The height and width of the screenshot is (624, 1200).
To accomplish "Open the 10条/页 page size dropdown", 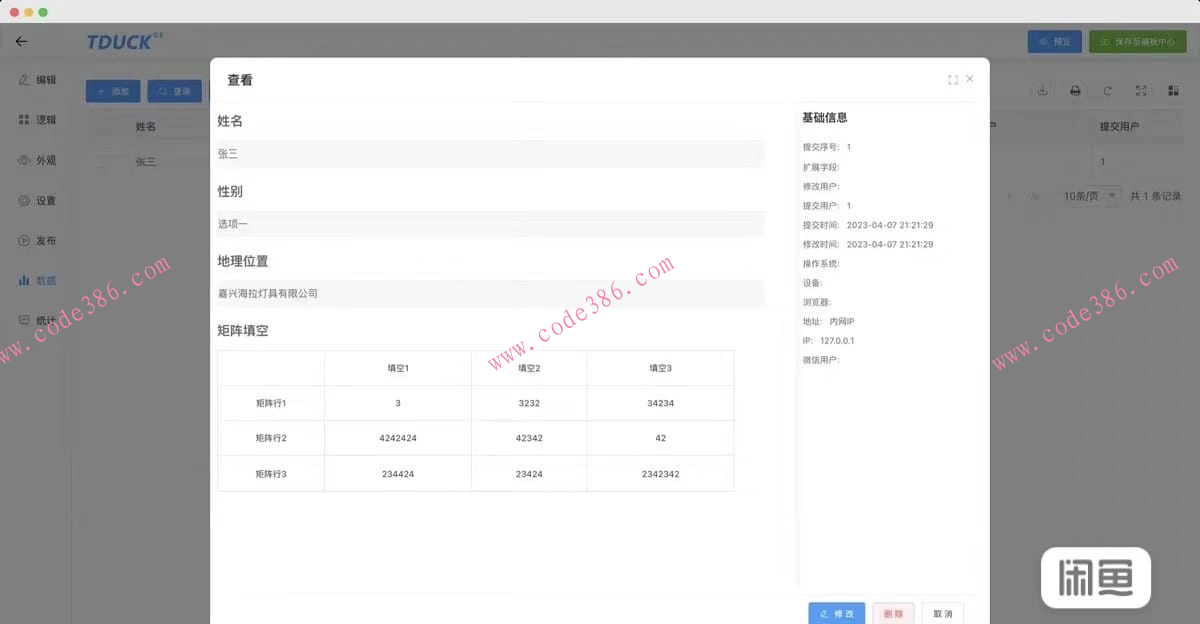I will coord(1091,196).
